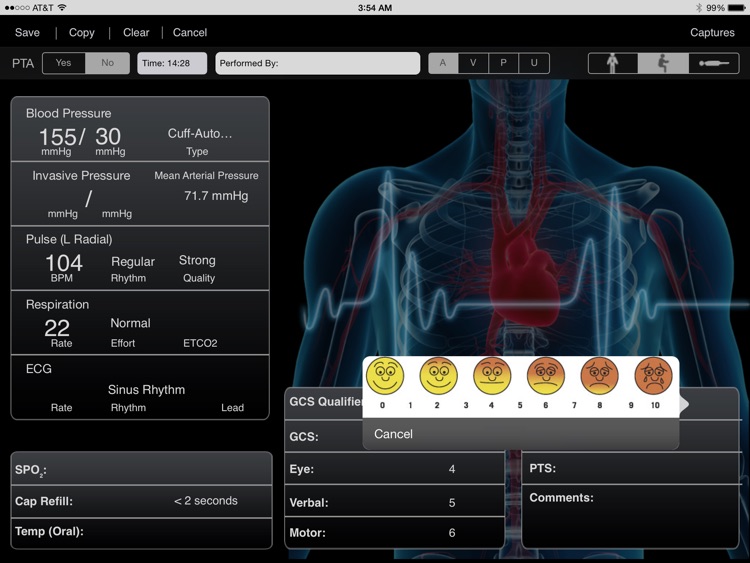
Task: Edit diastolic pressure value 30
Action: click(108, 137)
